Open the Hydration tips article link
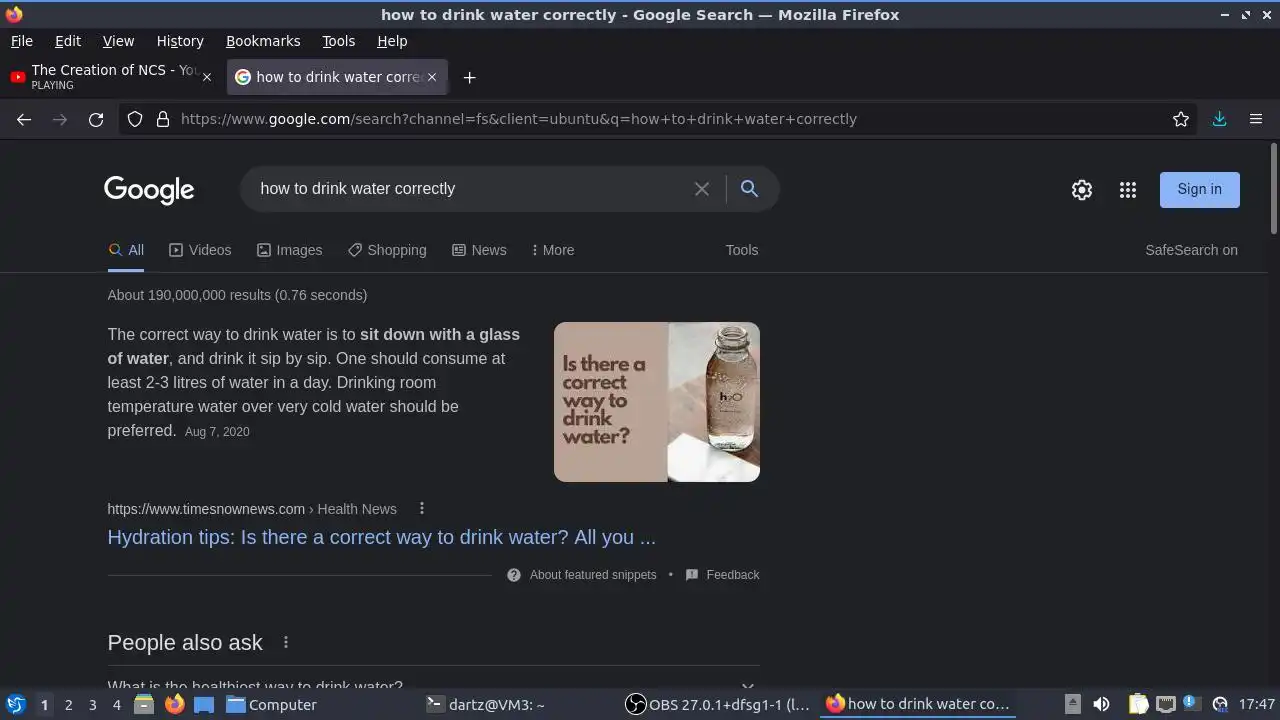Image resolution: width=1280 pixels, height=720 pixels. click(x=382, y=537)
